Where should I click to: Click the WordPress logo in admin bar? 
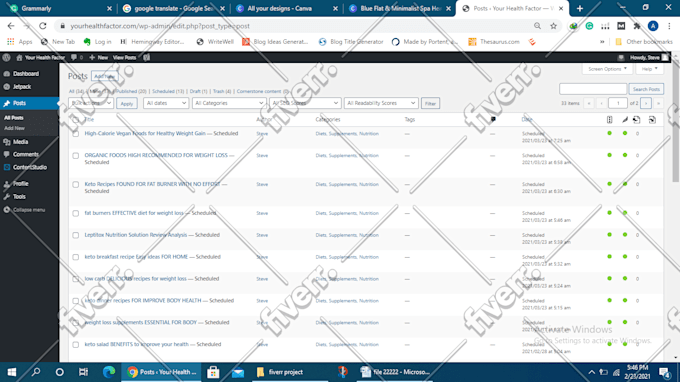point(6,57)
